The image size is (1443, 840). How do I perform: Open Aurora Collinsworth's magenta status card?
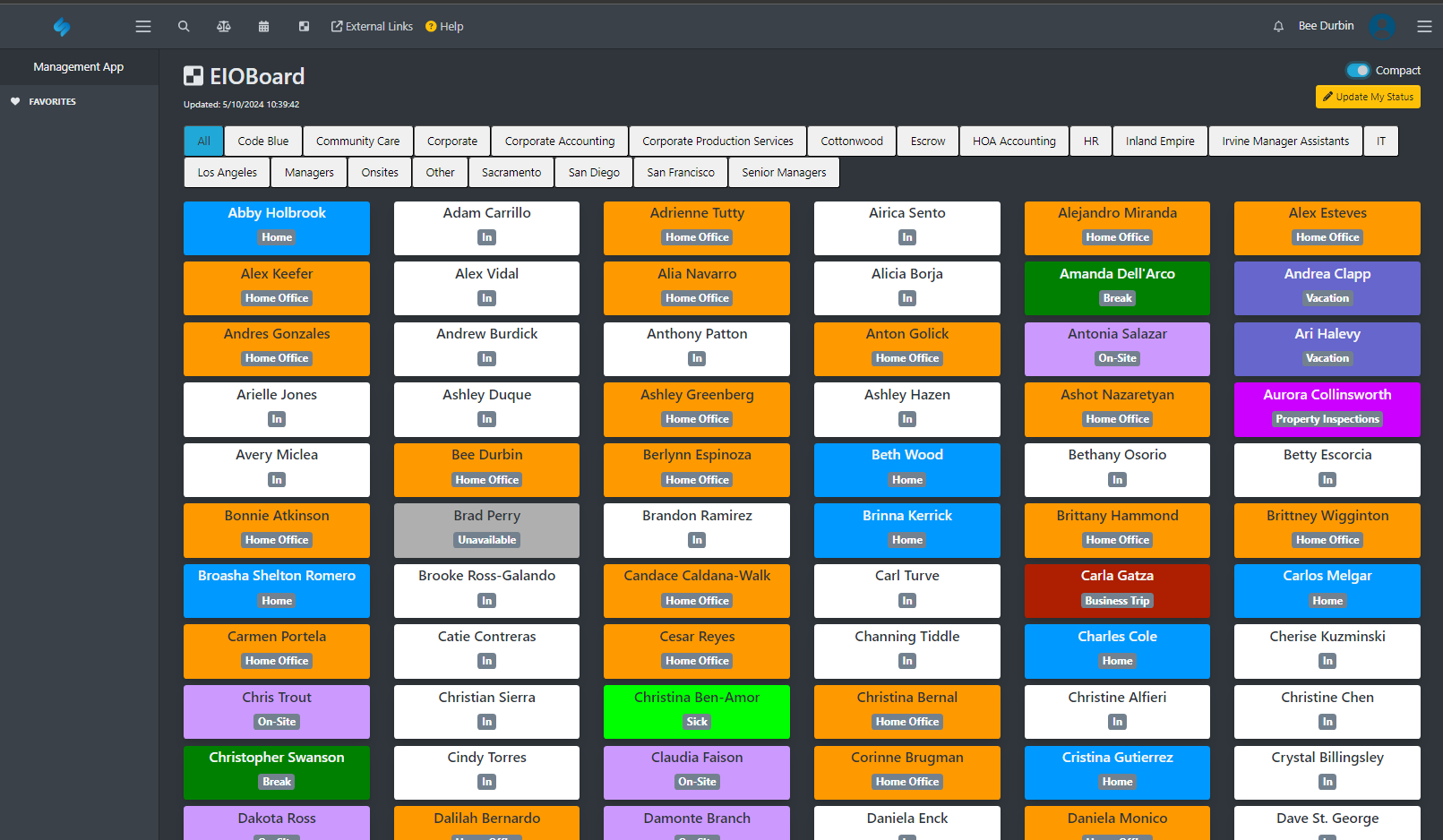click(1327, 408)
